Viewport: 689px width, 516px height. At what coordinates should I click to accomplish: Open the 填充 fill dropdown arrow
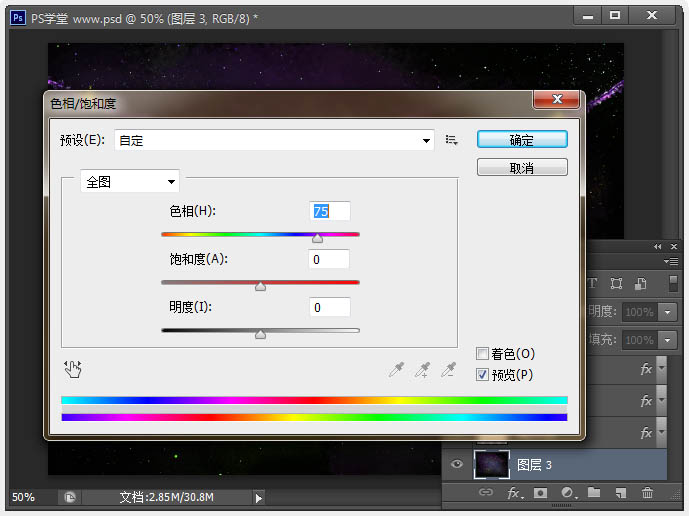point(667,340)
